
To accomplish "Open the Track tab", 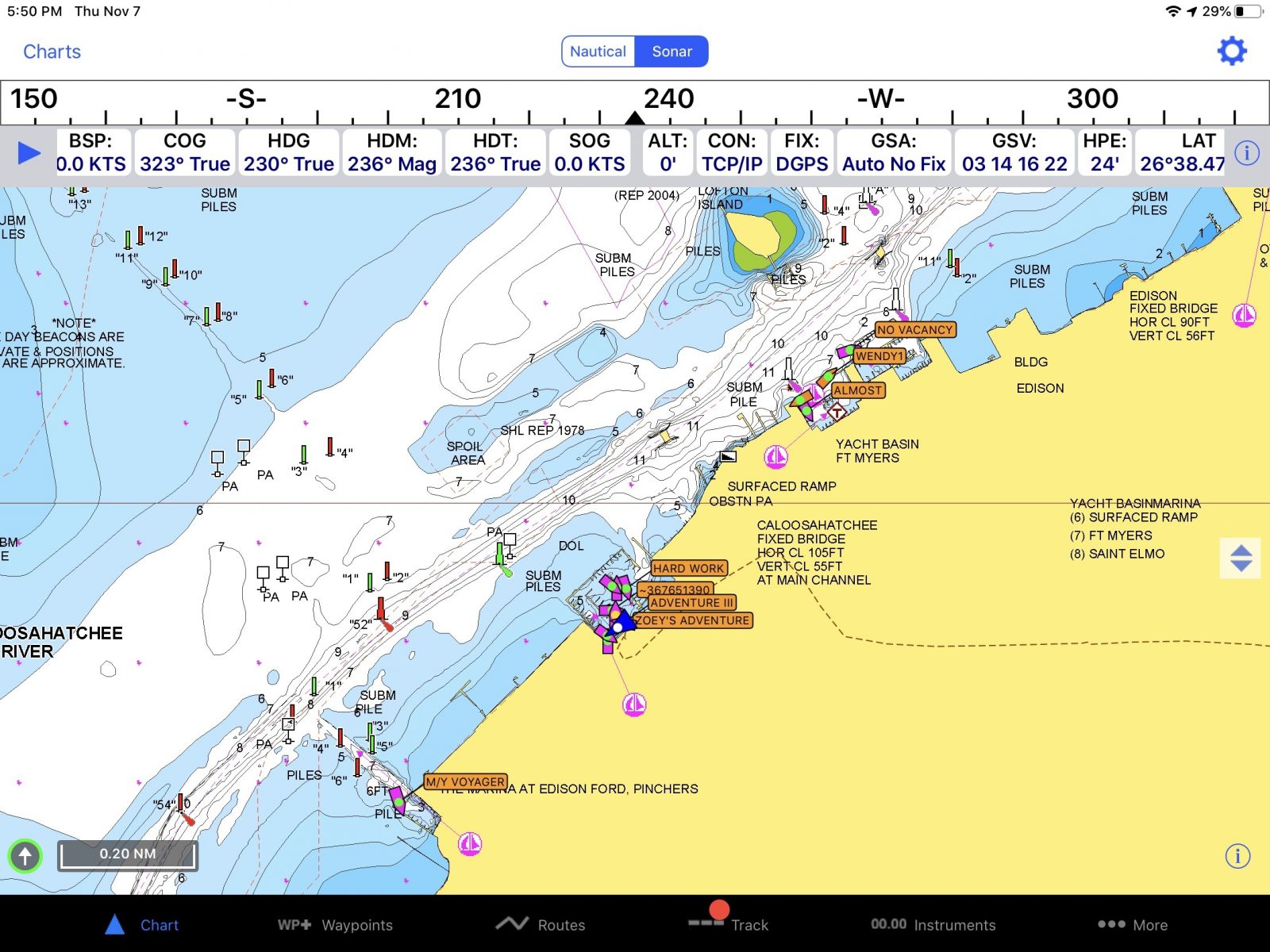I will 729,919.
